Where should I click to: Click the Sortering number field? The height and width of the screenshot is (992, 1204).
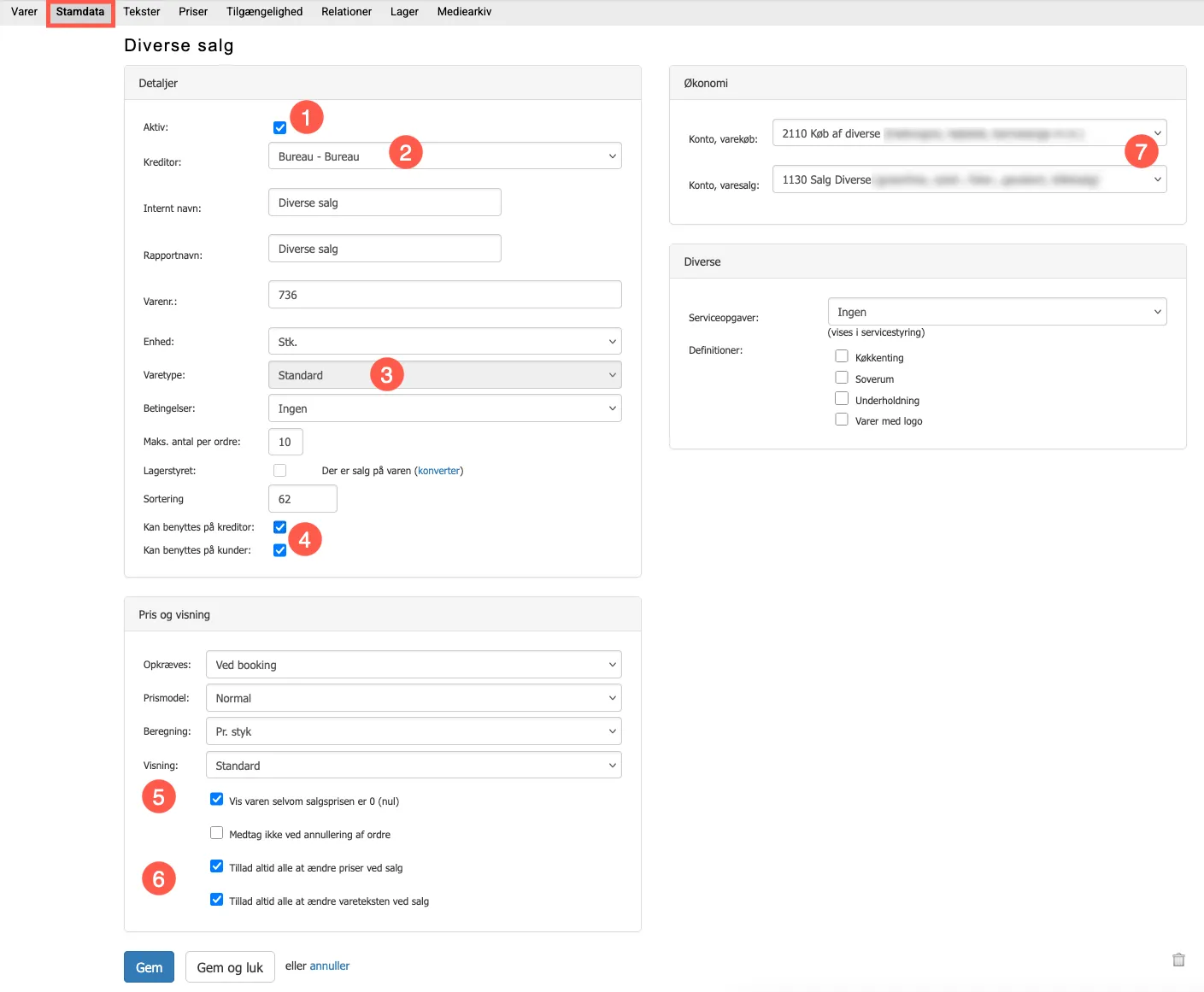302,499
